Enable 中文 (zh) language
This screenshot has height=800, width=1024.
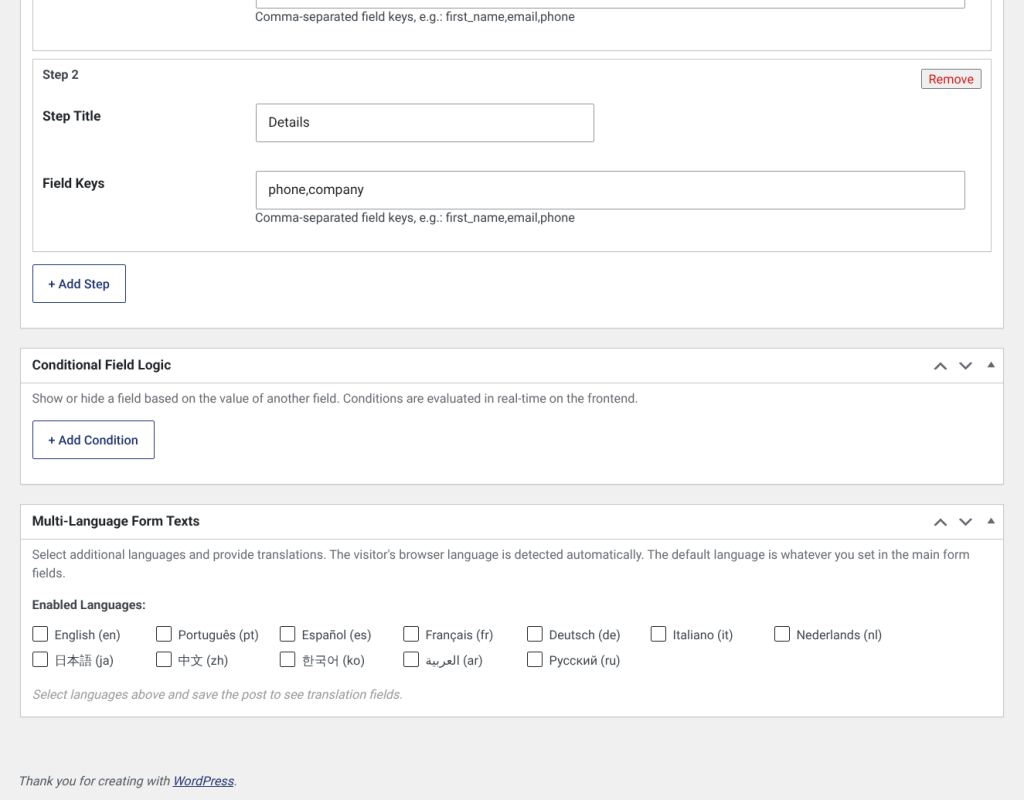(164, 660)
